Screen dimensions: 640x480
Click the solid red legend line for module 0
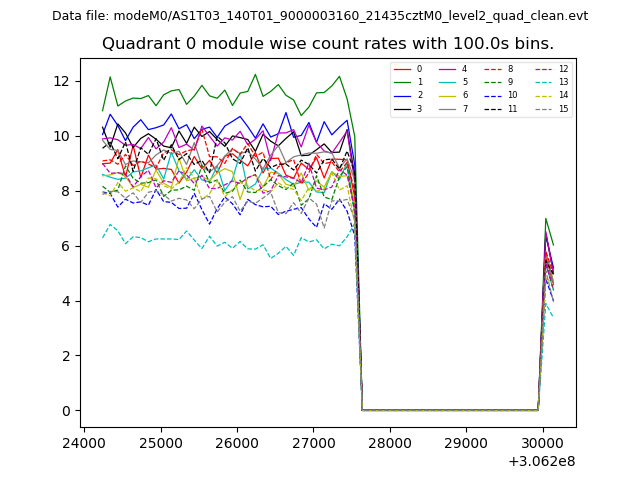click(402, 69)
